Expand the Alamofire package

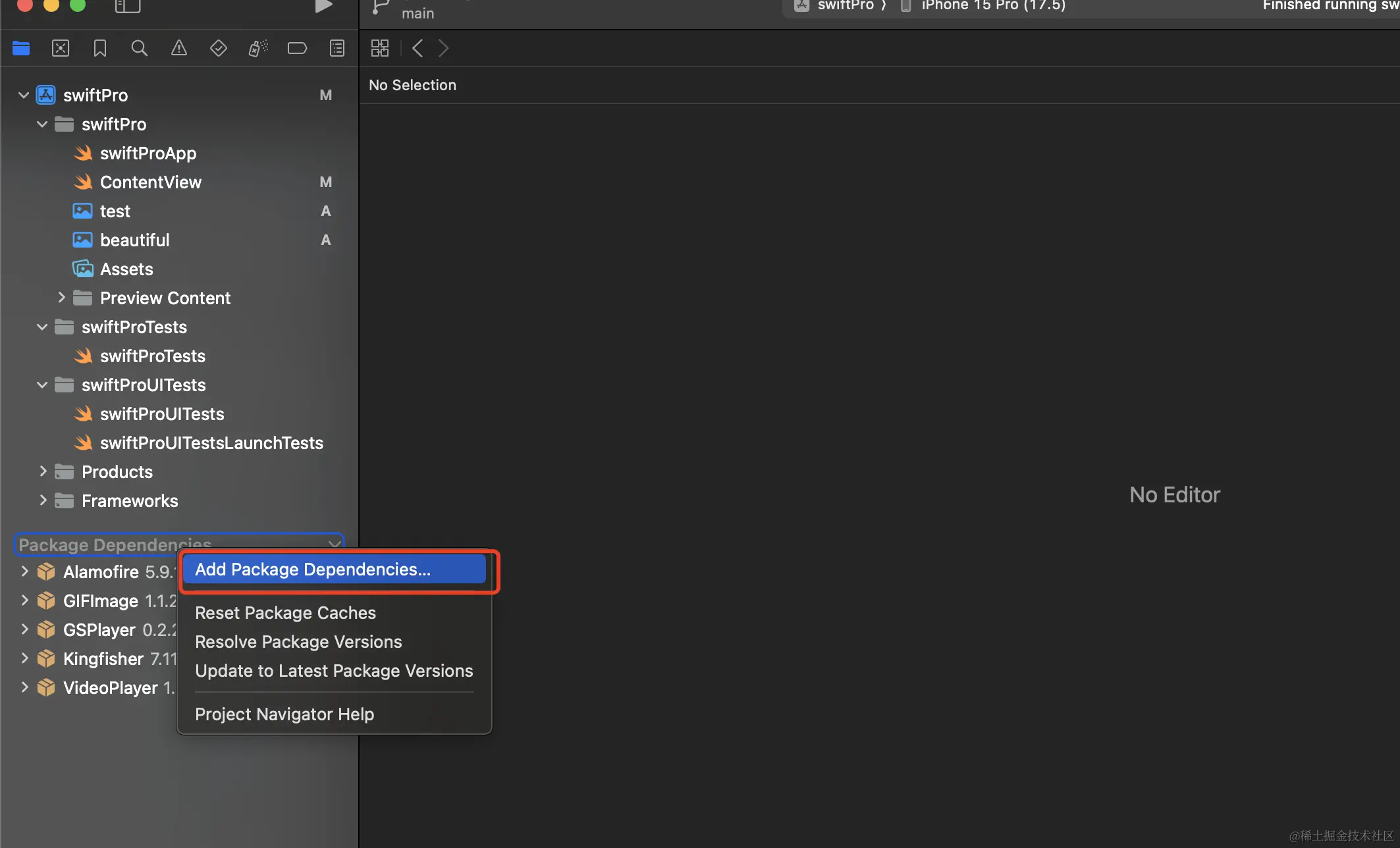(24, 571)
